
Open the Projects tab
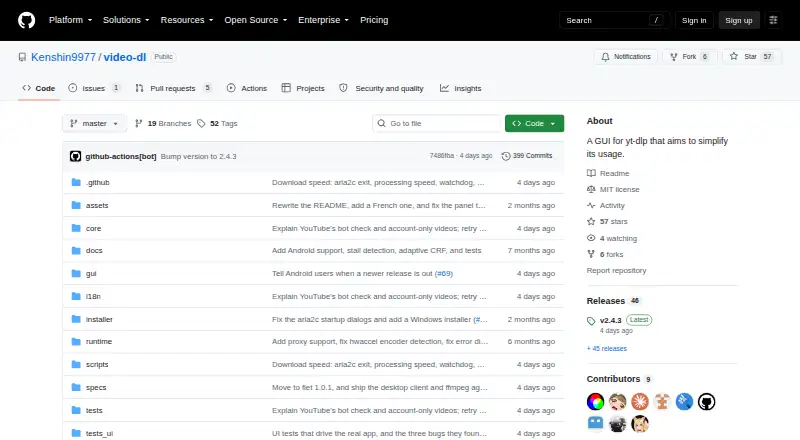pyautogui.click(x=303, y=88)
